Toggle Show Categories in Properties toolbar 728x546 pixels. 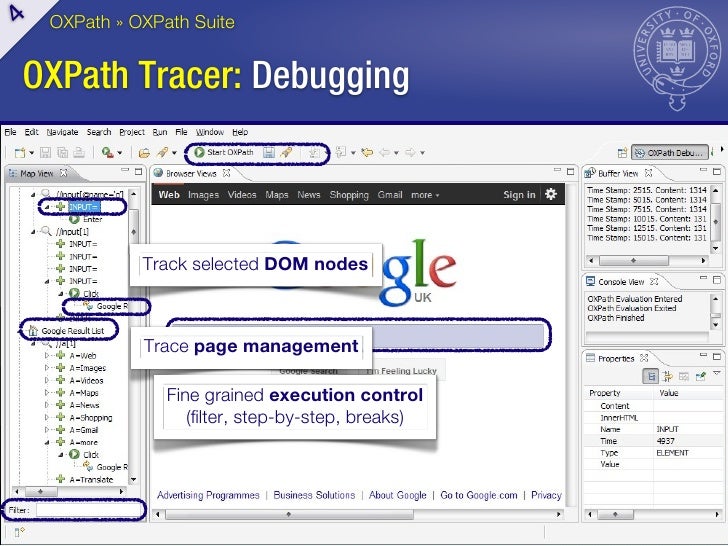tap(650, 376)
